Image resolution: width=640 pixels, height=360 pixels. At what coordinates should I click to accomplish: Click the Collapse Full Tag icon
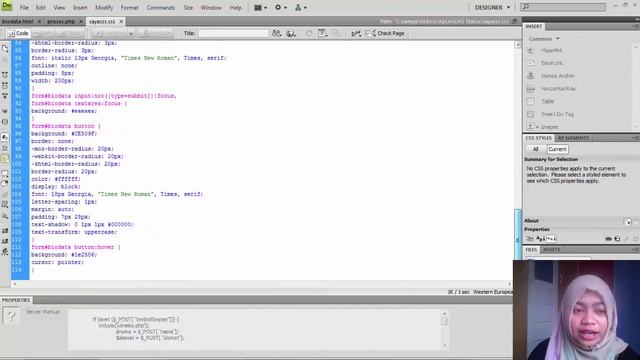point(5,75)
